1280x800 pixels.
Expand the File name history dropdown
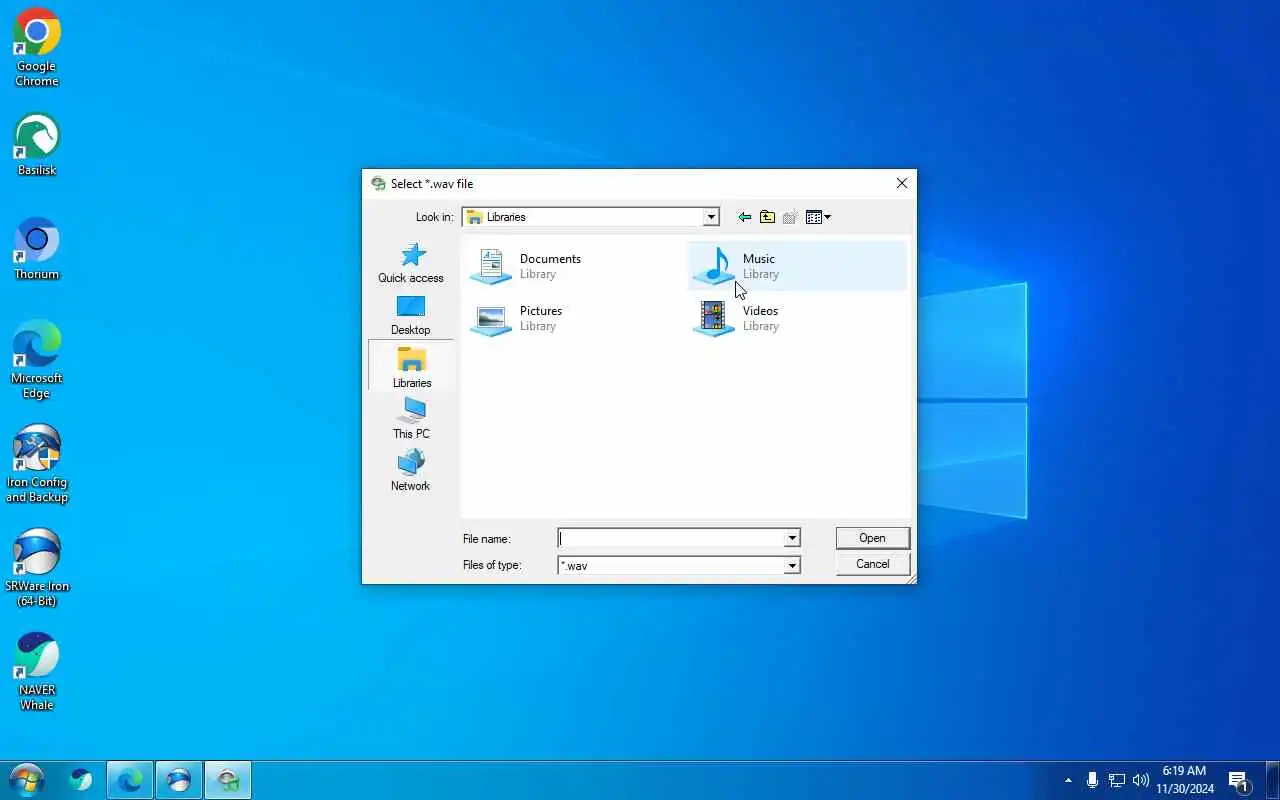[x=792, y=539]
